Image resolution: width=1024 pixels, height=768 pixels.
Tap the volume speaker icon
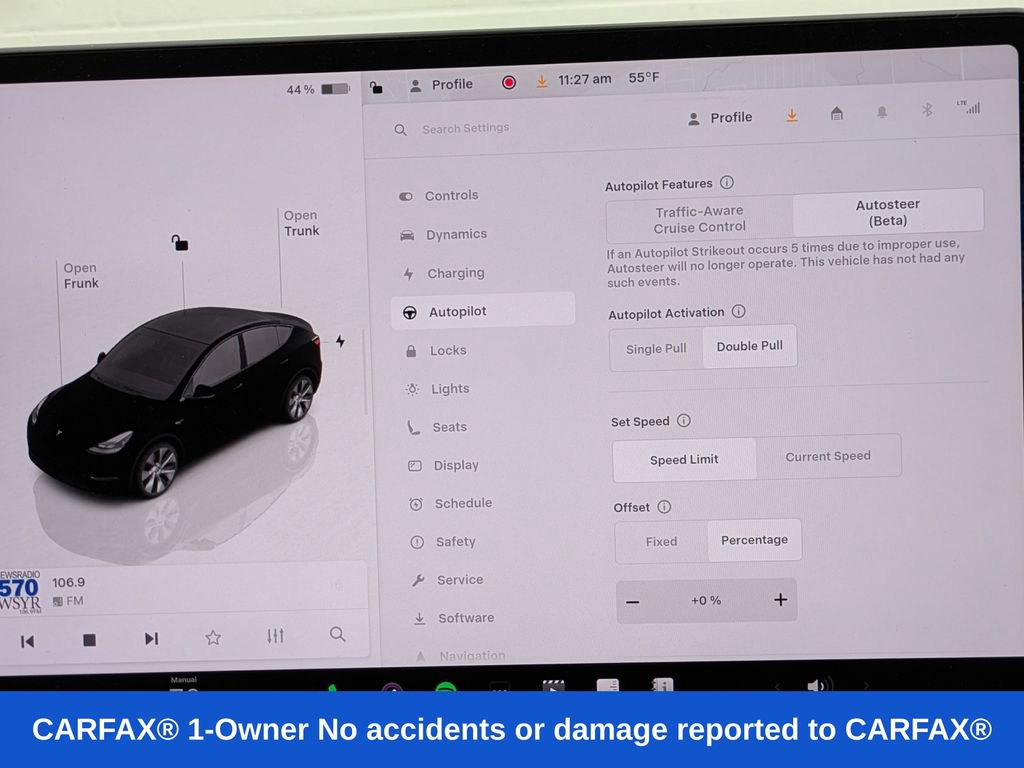(x=819, y=685)
